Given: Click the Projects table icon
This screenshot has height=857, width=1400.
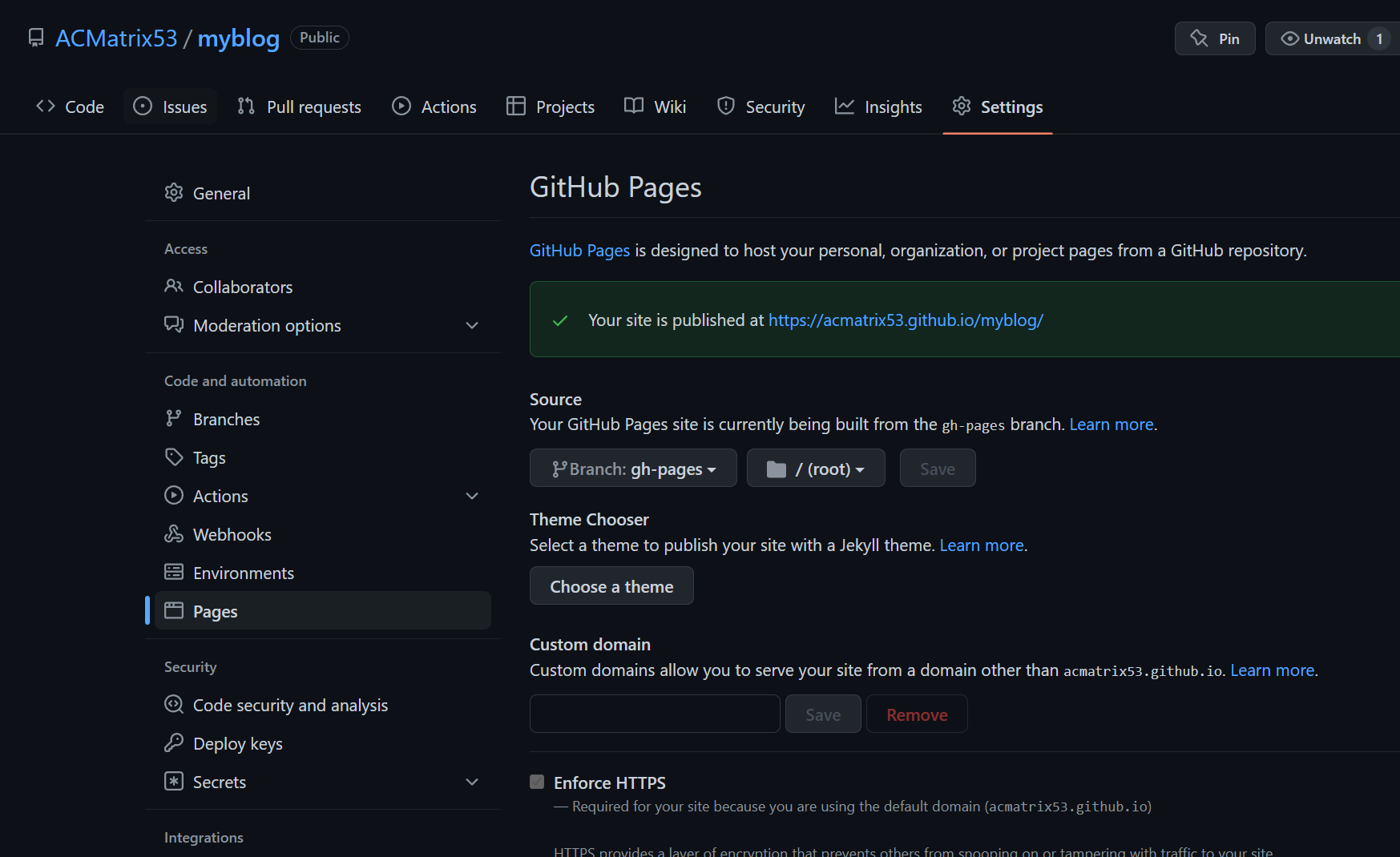Looking at the screenshot, I should (x=516, y=107).
